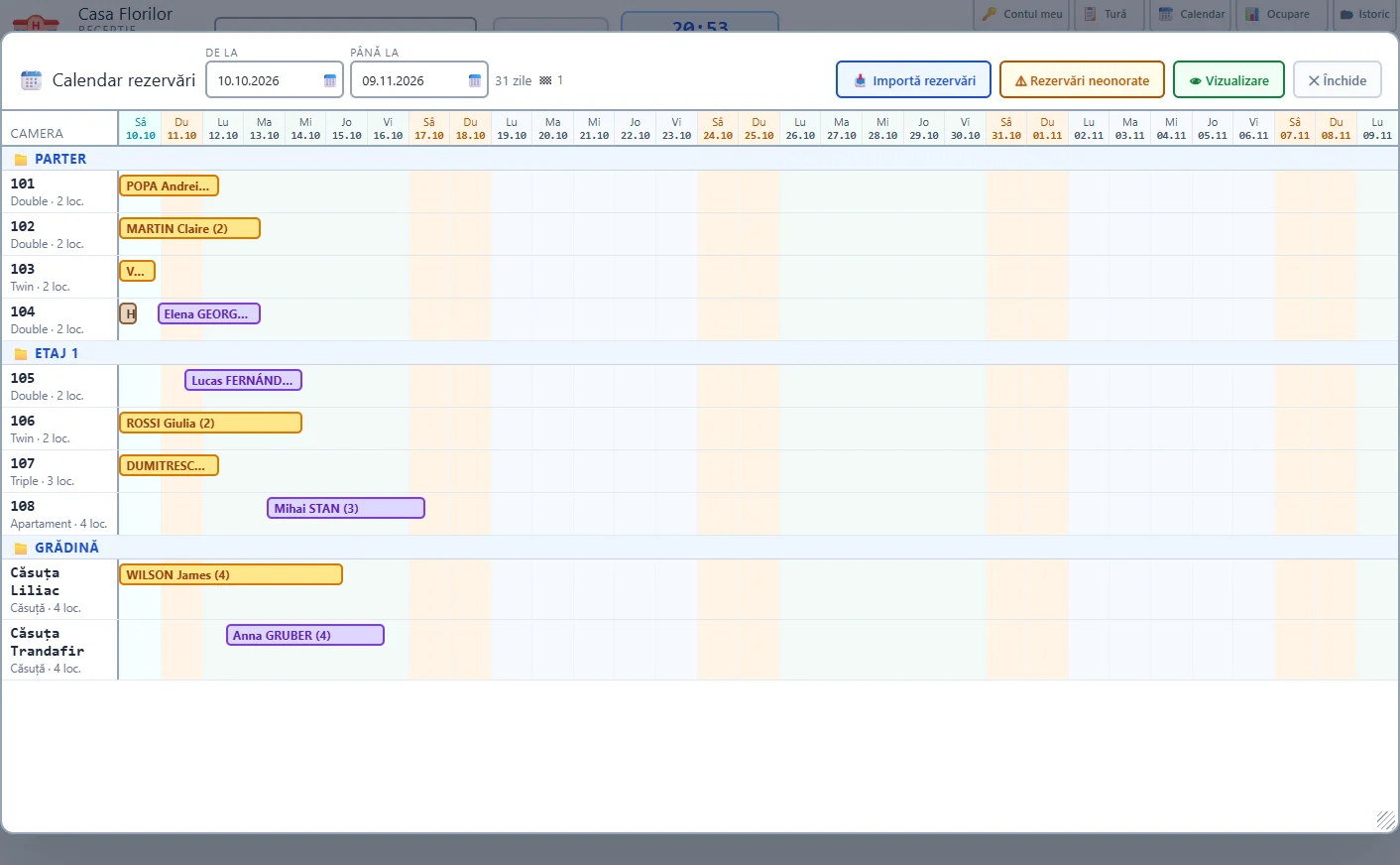Click the 31 zile duration text
The image size is (1400, 865).
point(514,81)
